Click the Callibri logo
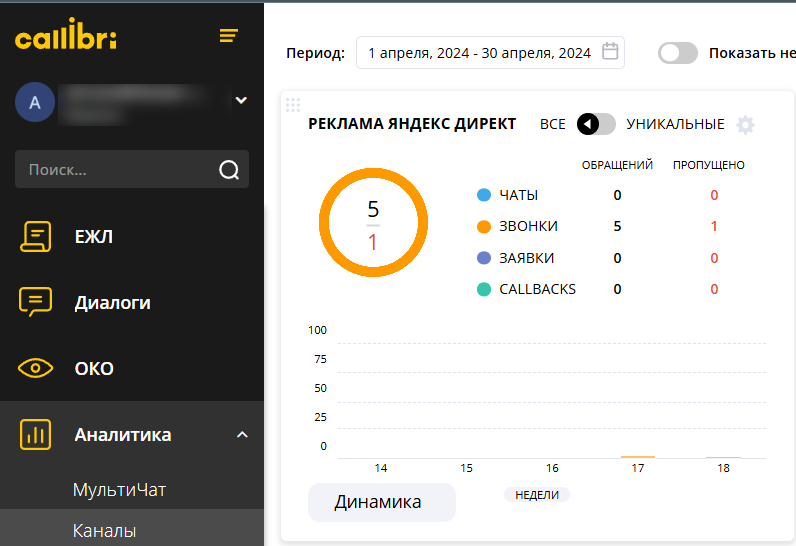The image size is (796, 546). tap(65, 34)
